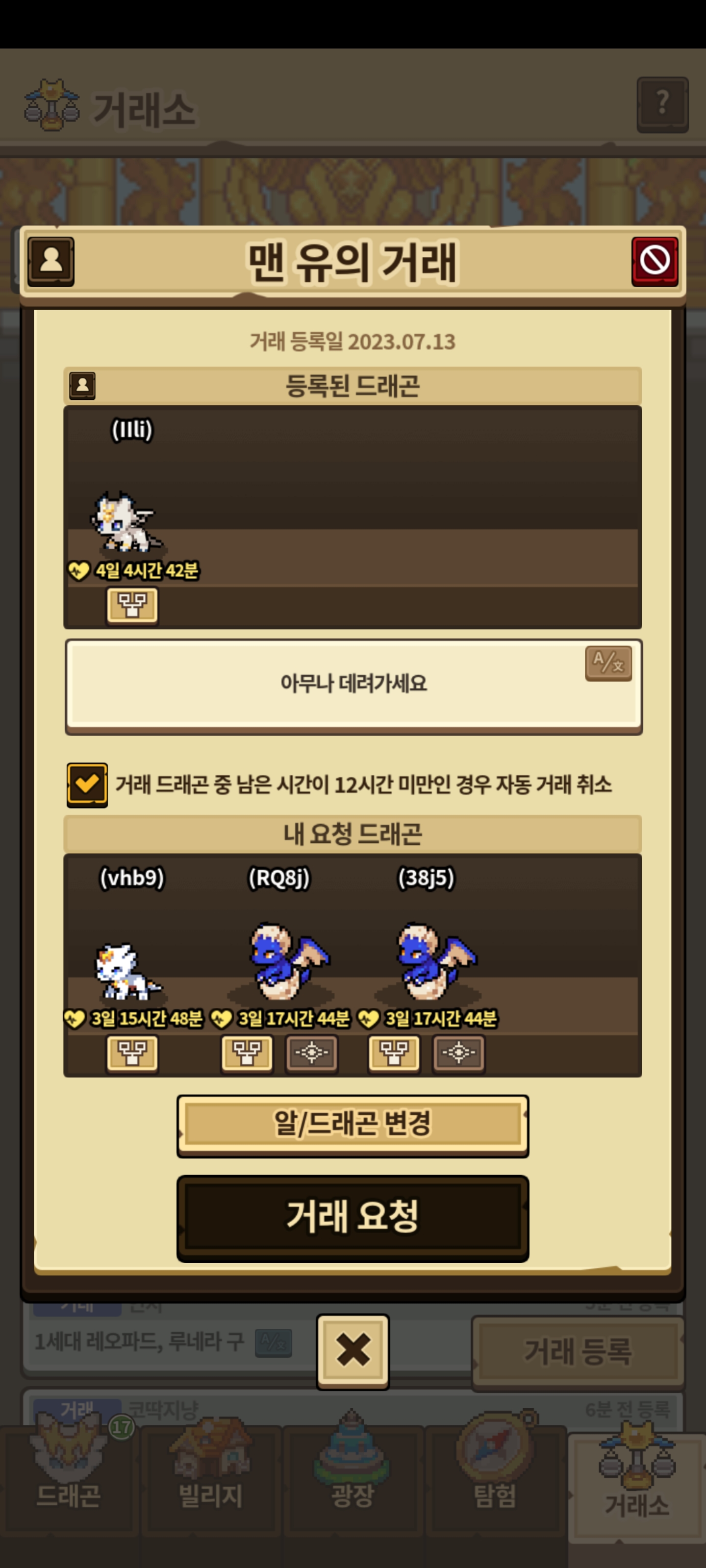The height and width of the screenshot is (1568, 706).
Task: Open trader profile icon in dialog header
Action: click(x=51, y=261)
